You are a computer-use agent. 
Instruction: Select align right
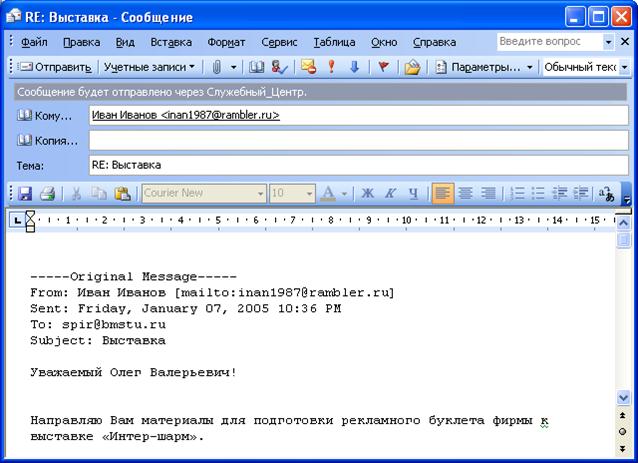[488, 193]
